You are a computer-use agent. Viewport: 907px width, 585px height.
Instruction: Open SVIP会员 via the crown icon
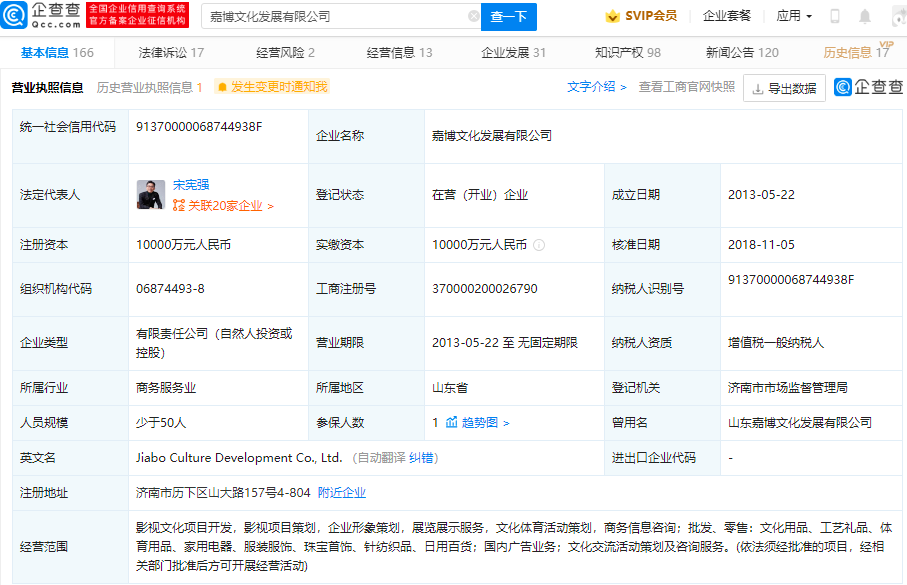(x=613, y=16)
